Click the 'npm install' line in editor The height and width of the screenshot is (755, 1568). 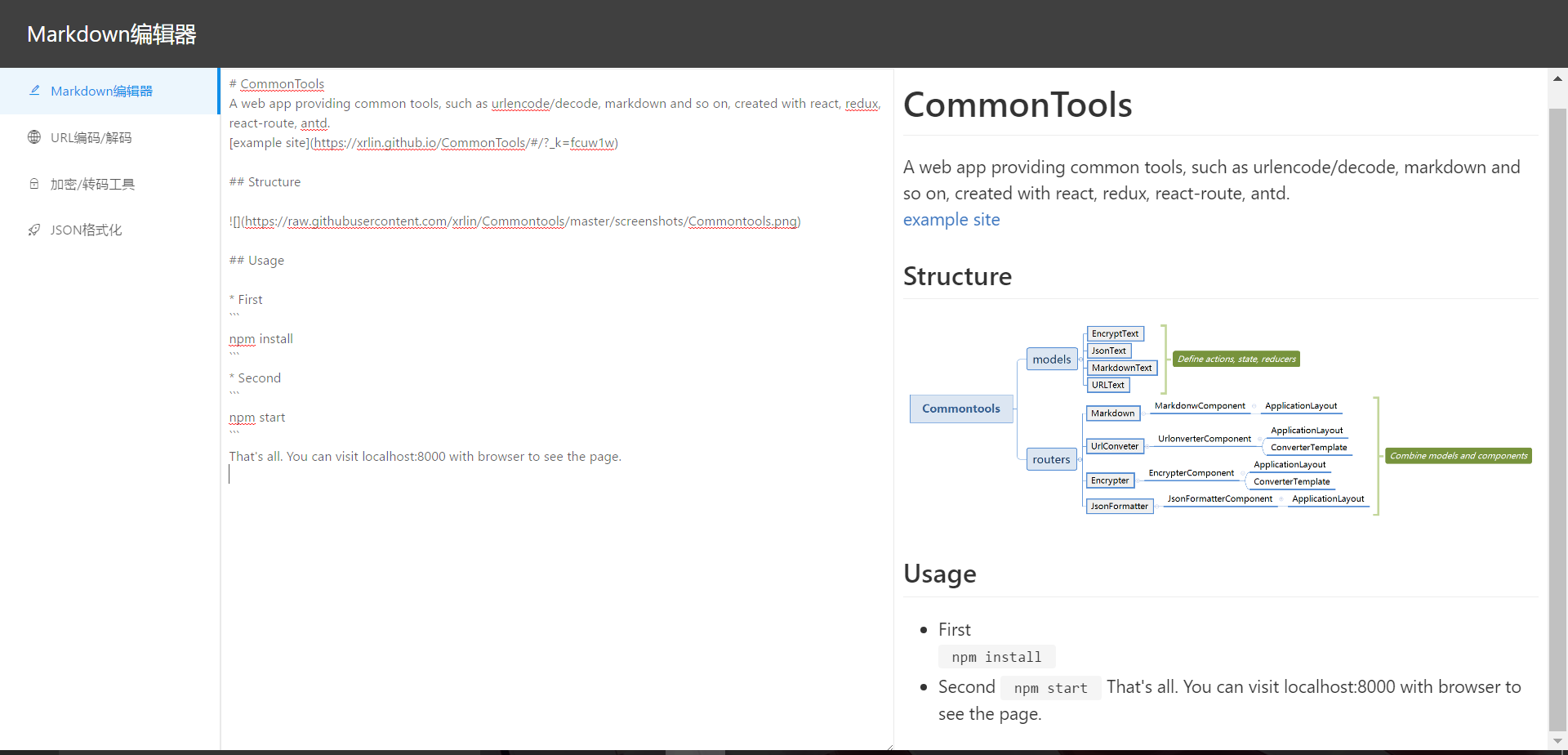coord(261,339)
